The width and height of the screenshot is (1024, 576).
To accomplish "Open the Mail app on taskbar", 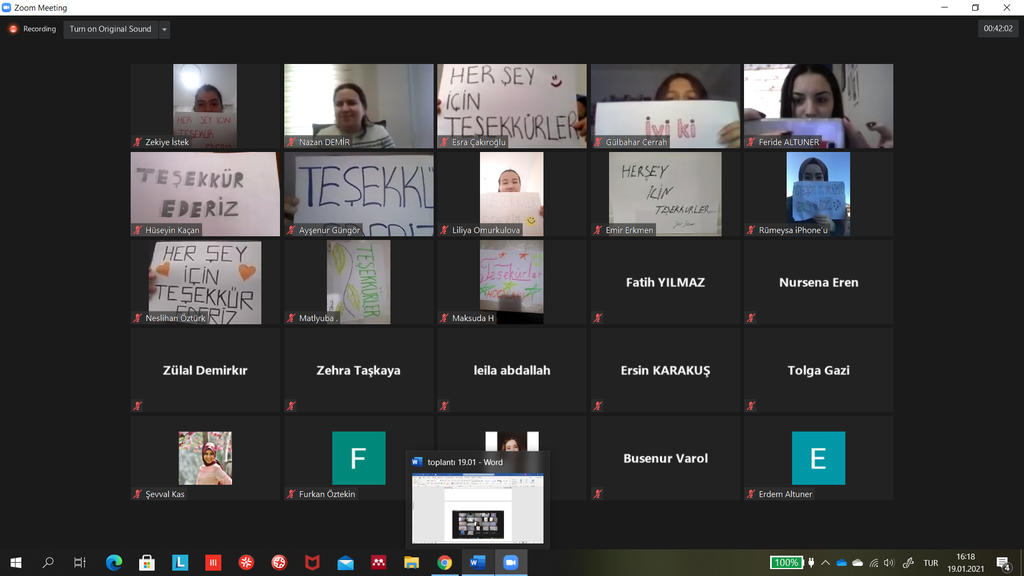I will pos(345,563).
